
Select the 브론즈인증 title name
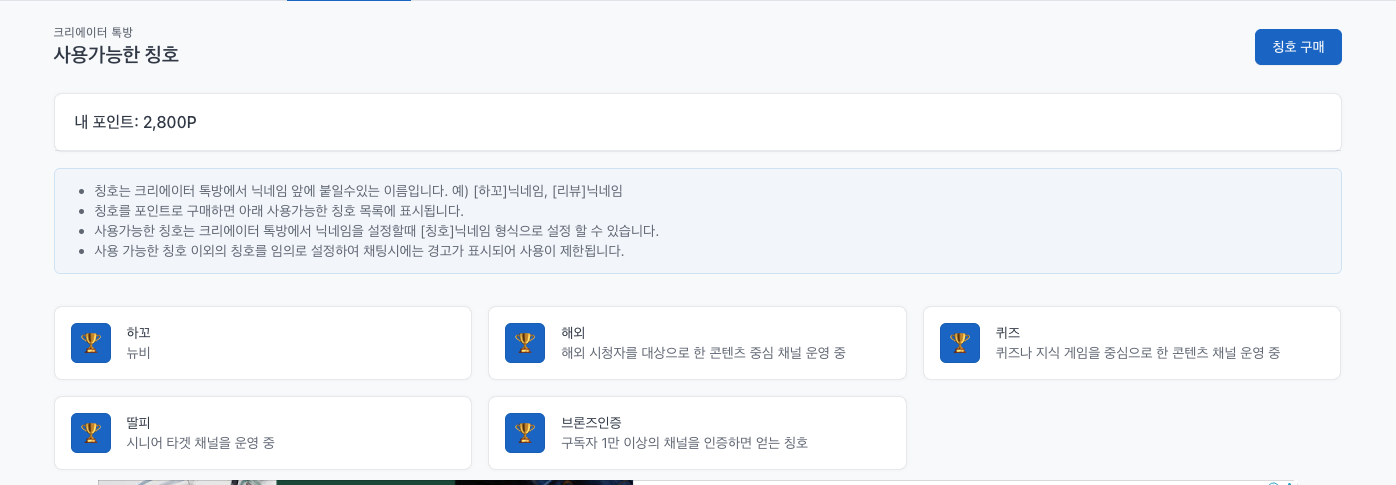point(591,423)
